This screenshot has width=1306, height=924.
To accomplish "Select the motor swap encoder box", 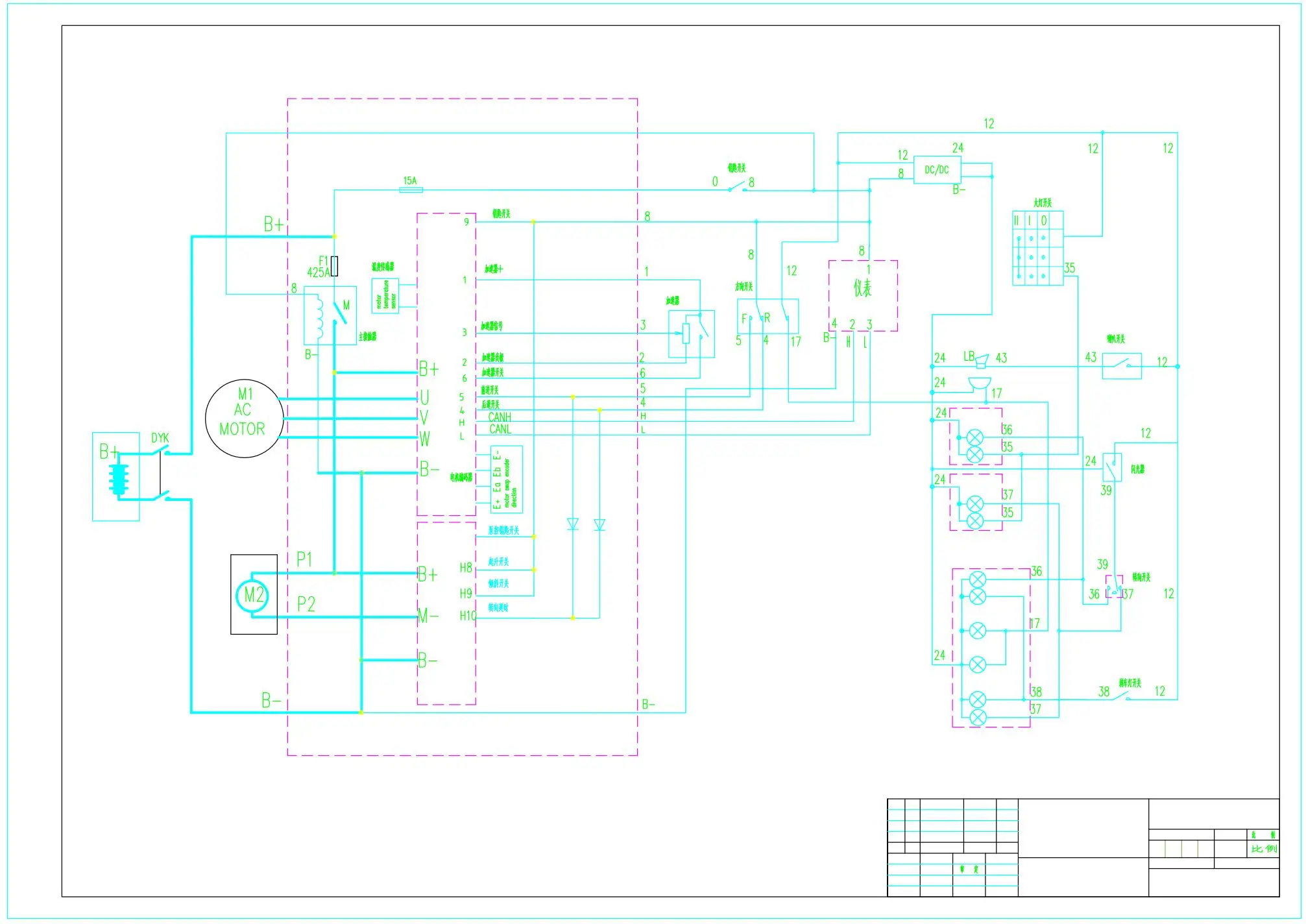I will click(507, 480).
